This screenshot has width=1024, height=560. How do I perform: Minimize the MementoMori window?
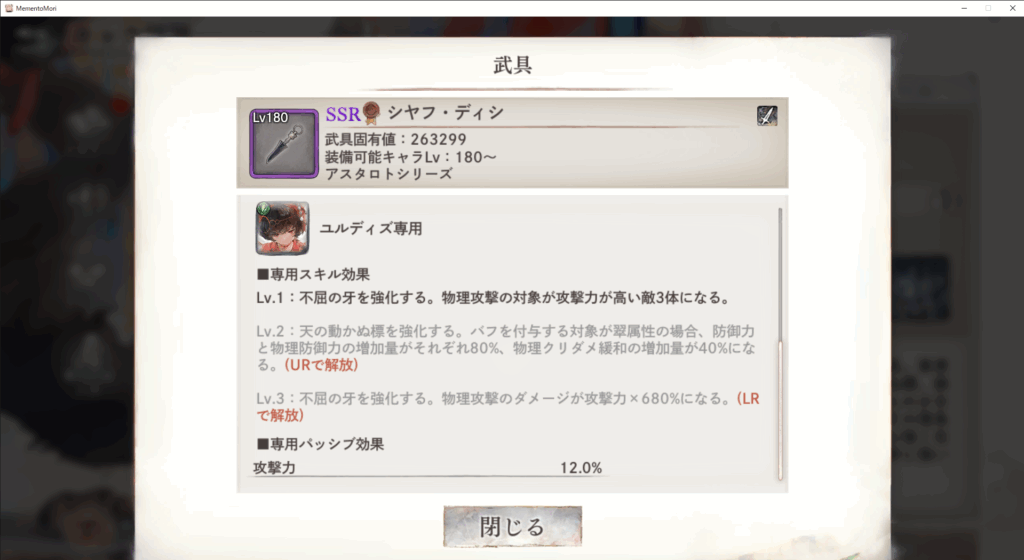click(964, 8)
